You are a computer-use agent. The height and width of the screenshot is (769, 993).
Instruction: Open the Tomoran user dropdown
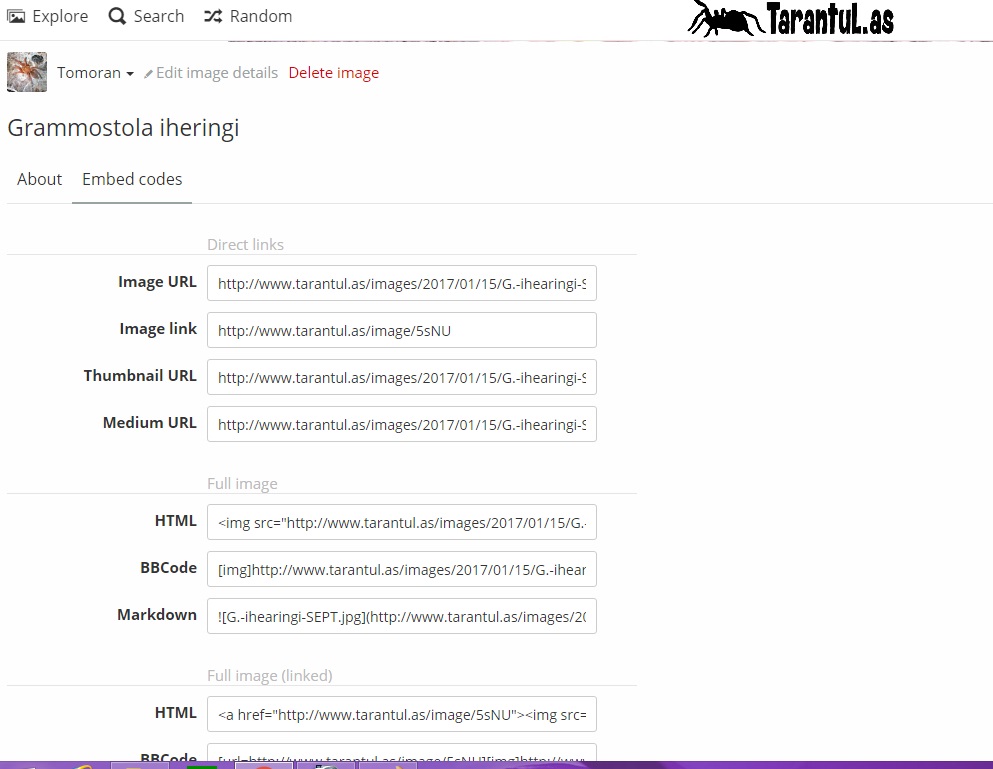coord(96,73)
